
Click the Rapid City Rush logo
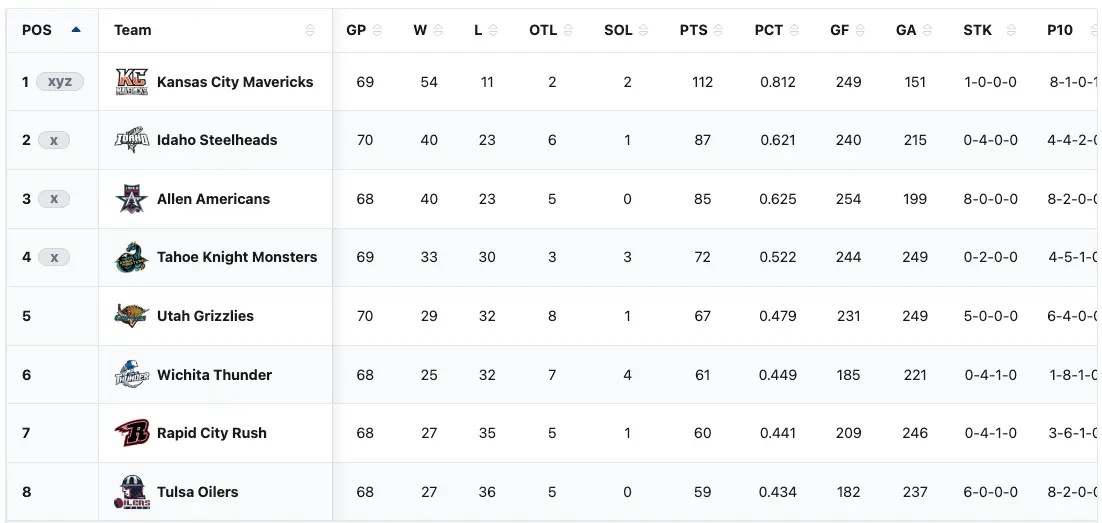tap(132, 433)
